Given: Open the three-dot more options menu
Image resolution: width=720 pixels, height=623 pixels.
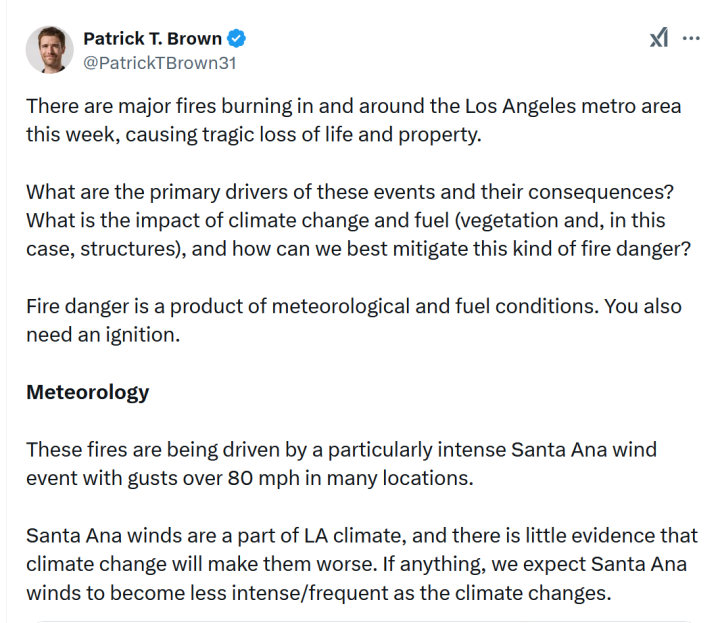Looking at the screenshot, I should pos(691,38).
